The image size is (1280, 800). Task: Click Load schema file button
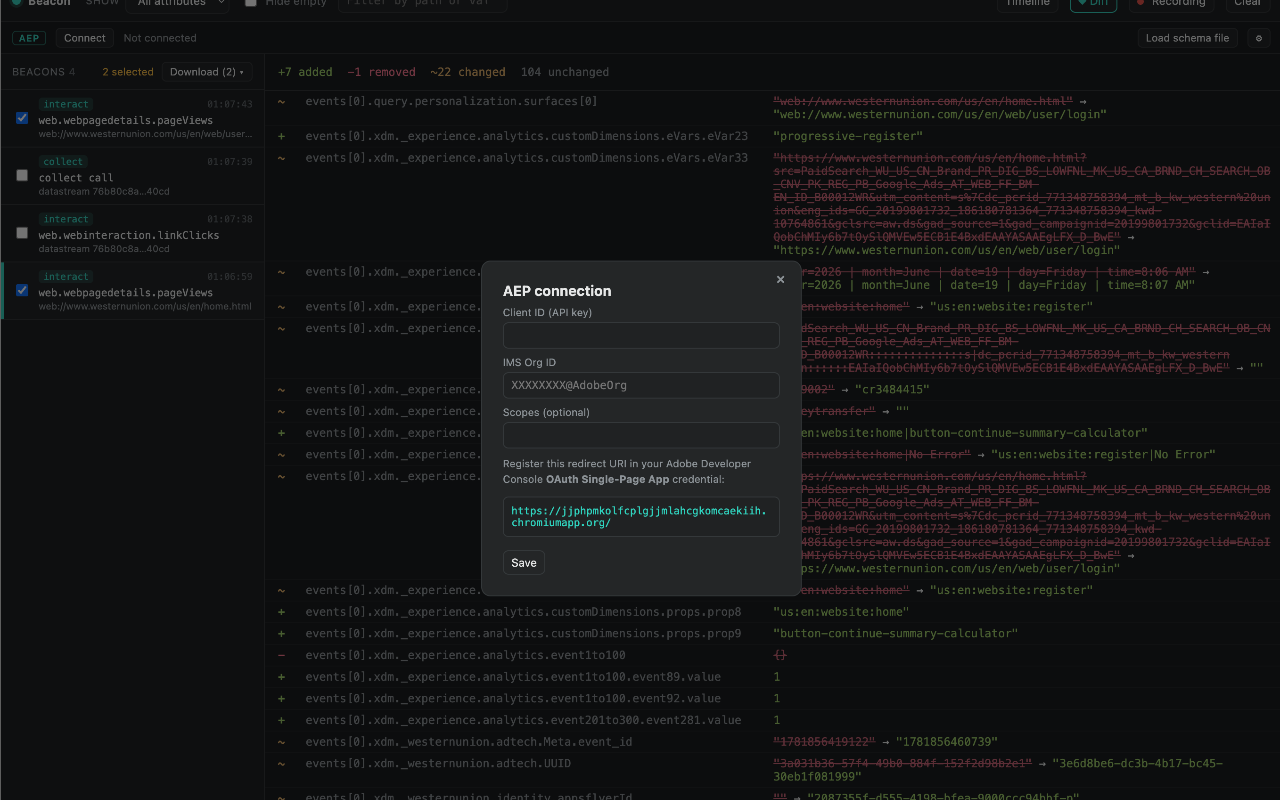[1187, 38]
